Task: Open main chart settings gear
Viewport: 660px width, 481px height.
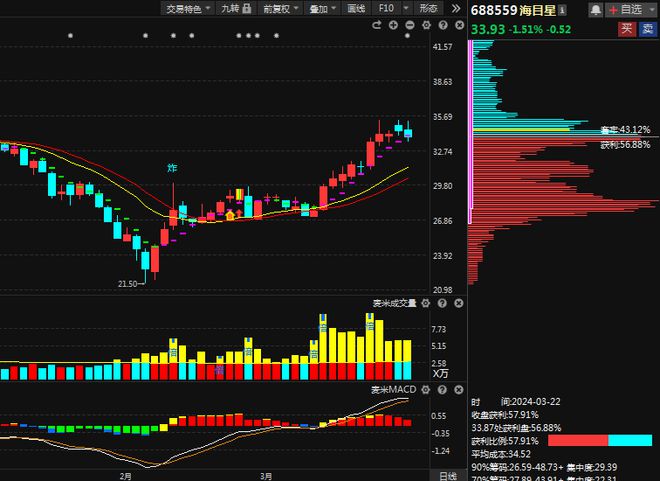Action: (426, 25)
